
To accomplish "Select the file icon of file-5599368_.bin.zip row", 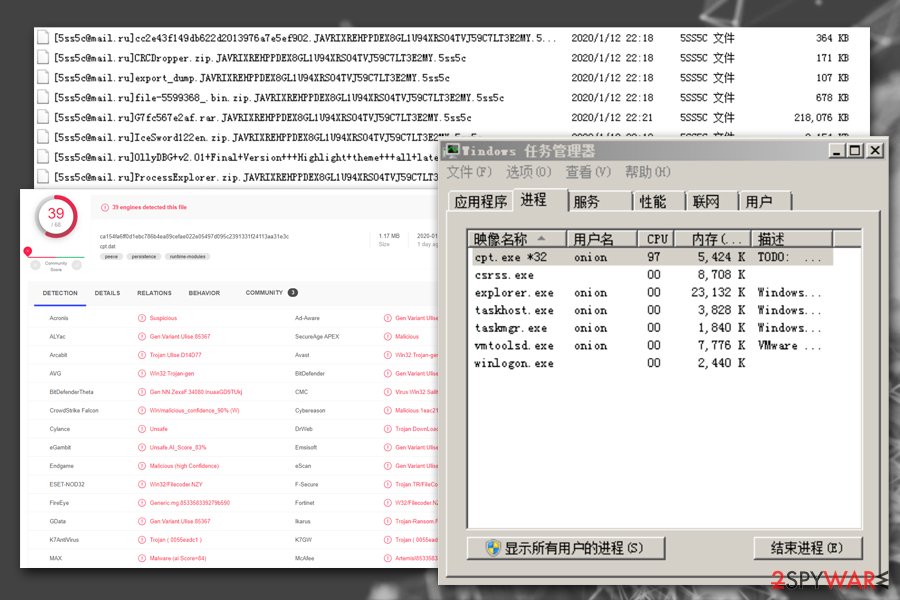I will [x=43, y=97].
